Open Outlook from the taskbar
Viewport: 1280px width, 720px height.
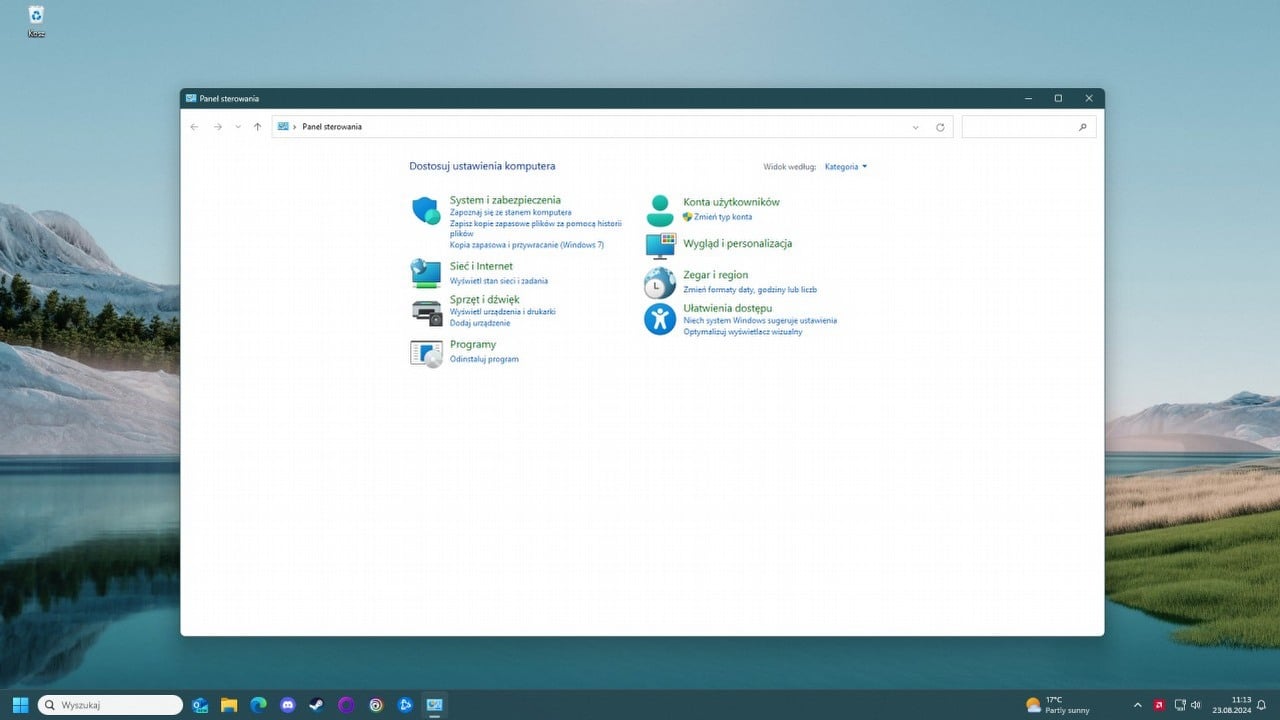199,705
